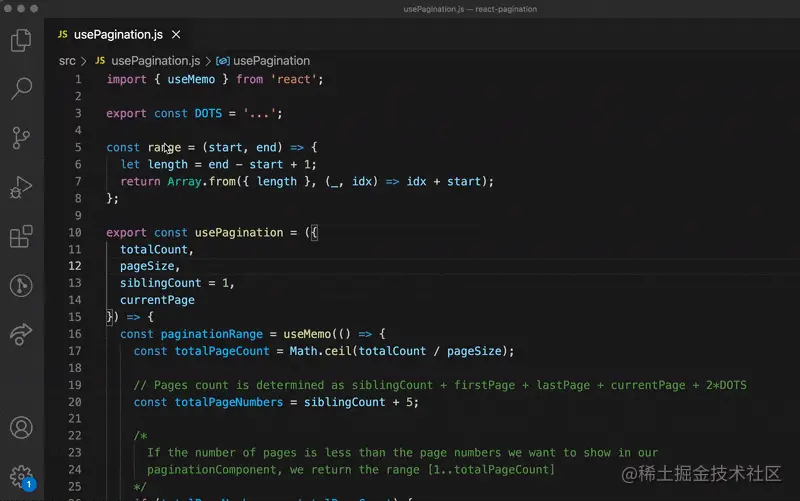
Task: Select the usePagination.js editor tab
Action: pyautogui.click(x=119, y=34)
